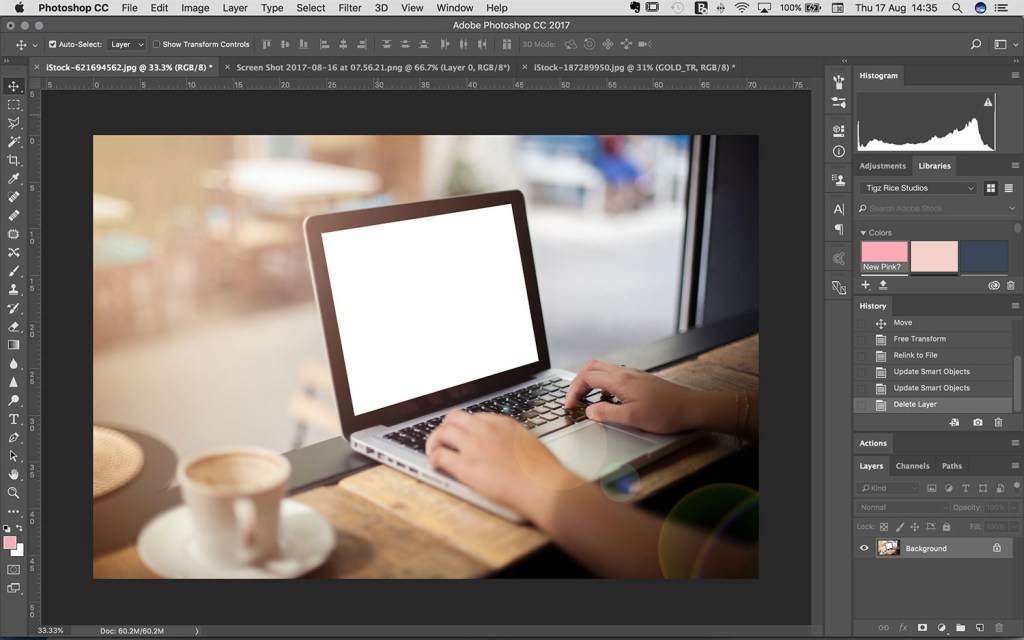Open the Tigz Rice Studios library dropdown
This screenshot has width=1024, height=640.
(917, 188)
